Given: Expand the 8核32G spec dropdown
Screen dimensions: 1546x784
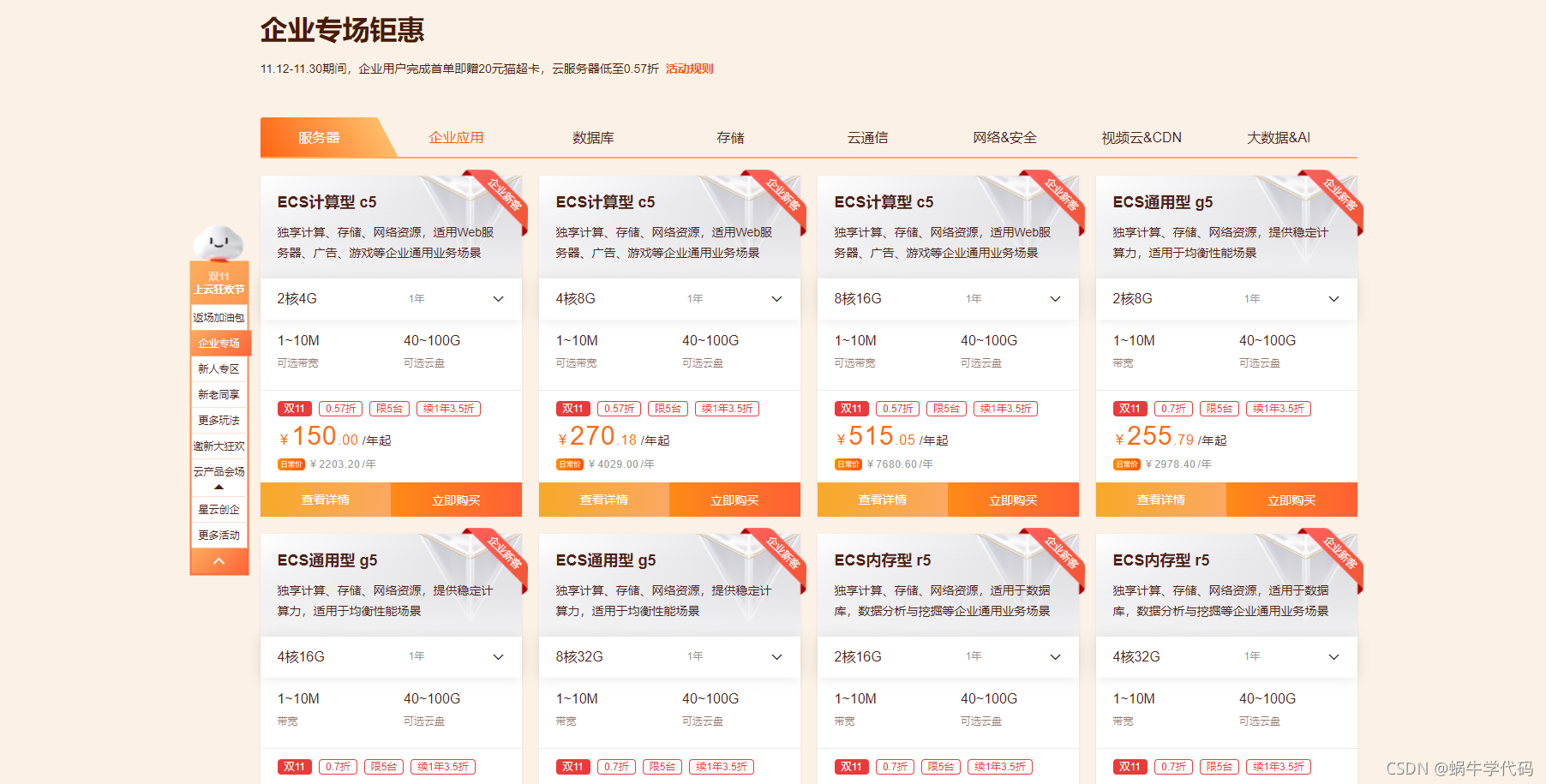Looking at the screenshot, I should (x=669, y=656).
